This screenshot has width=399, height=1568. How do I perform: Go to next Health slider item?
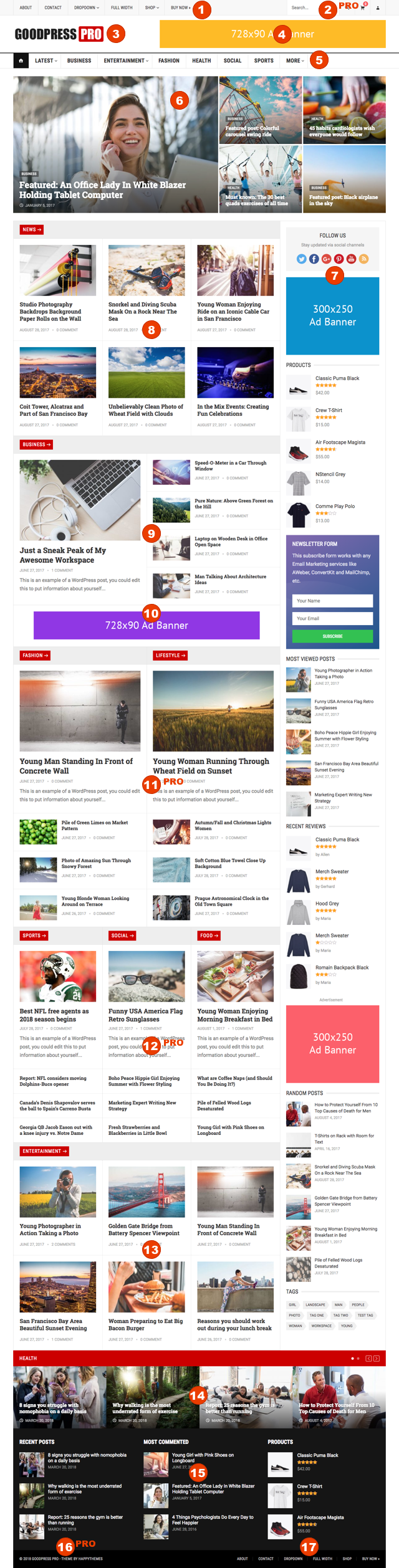pyautogui.click(x=377, y=1358)
